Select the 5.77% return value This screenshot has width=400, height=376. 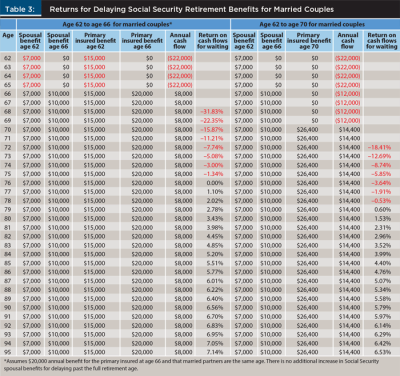[215, 272]
